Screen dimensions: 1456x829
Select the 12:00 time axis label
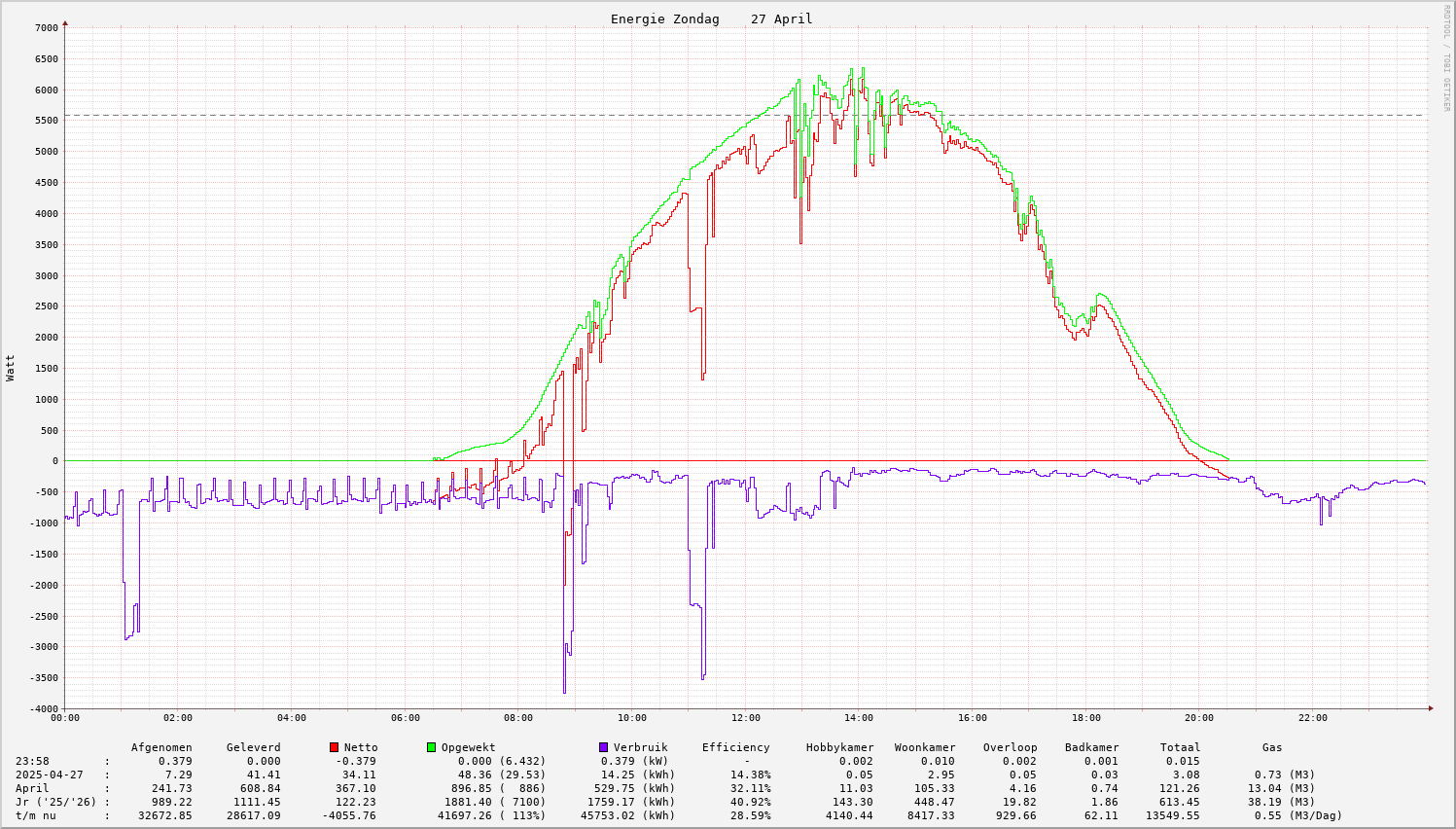pyautogui.click(x=745, y=718)
